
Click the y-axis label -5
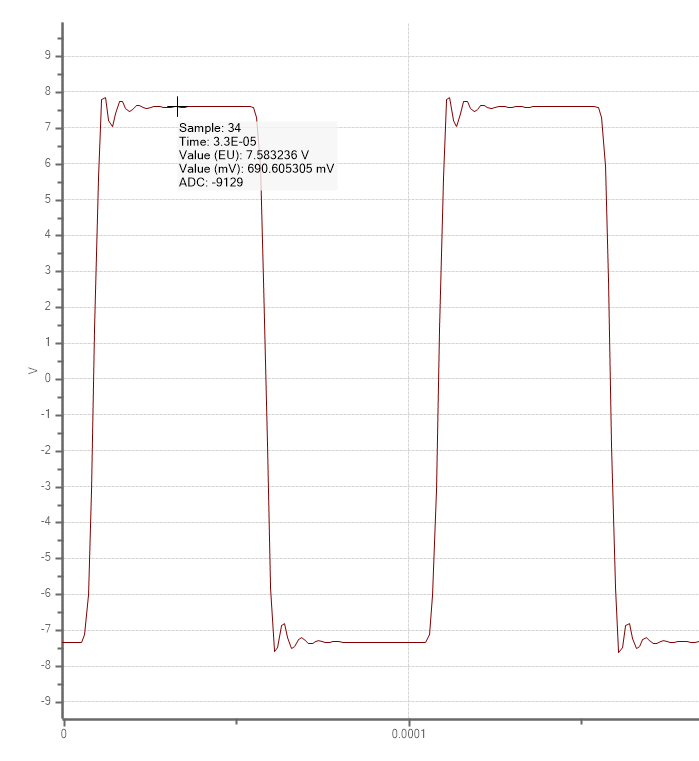click(46, 558)
